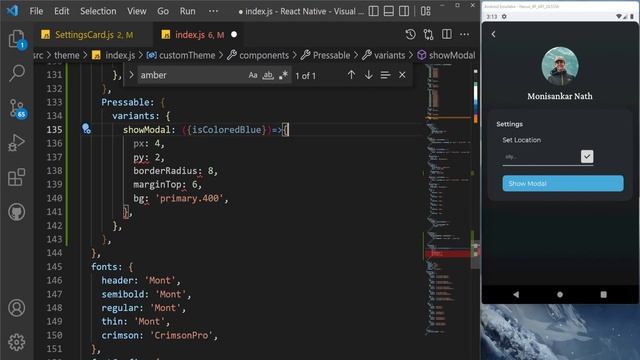Open the Go menu

(163, 11)
